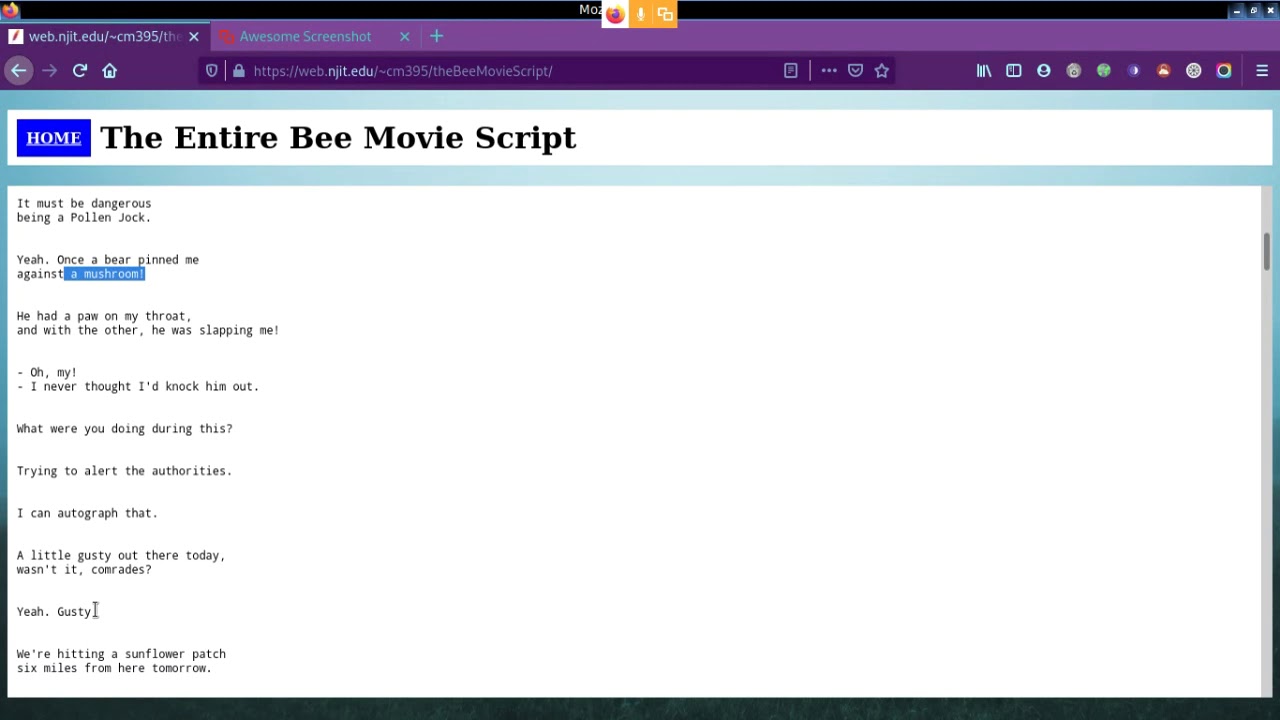View site security padlock details
Viewport: 1280px width, 720px height.
pos(238,71)
